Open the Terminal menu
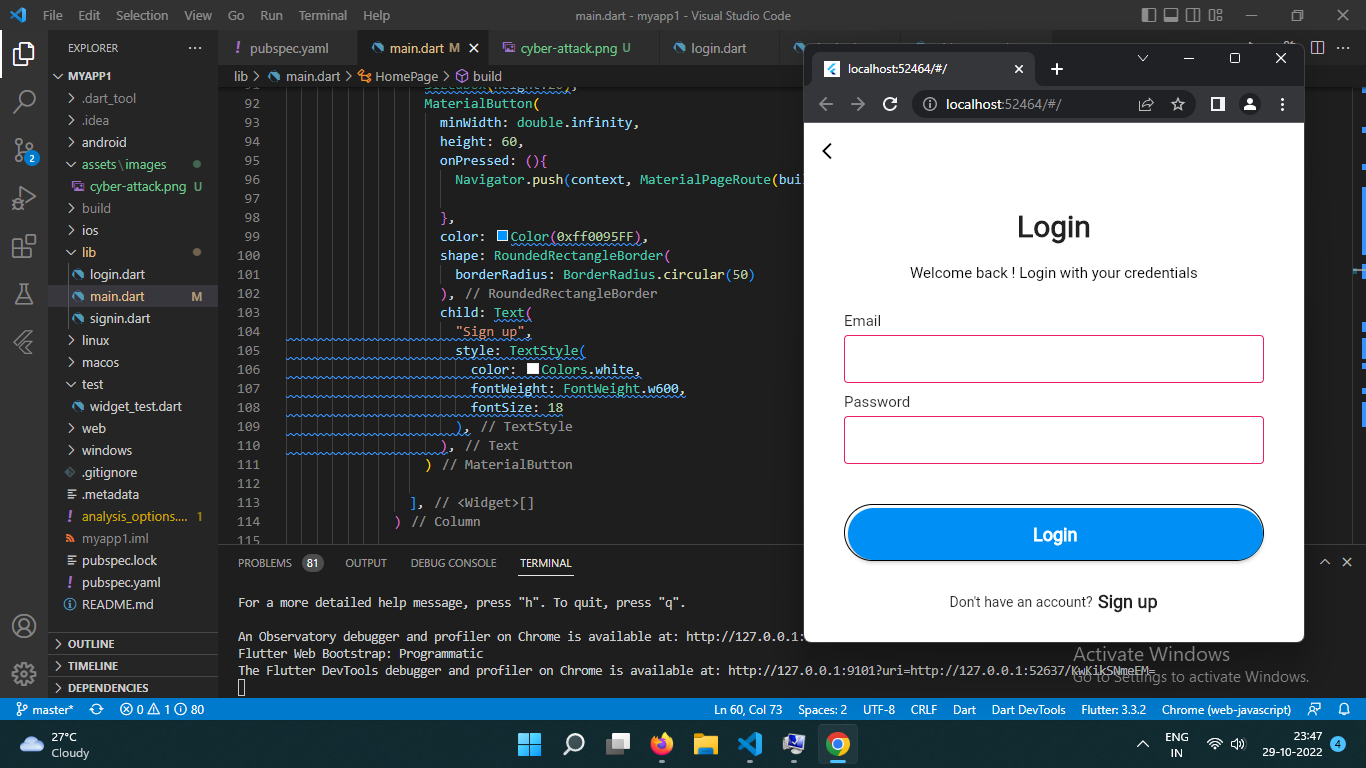This screenshot has width=1366, height=768. (322, 15)
